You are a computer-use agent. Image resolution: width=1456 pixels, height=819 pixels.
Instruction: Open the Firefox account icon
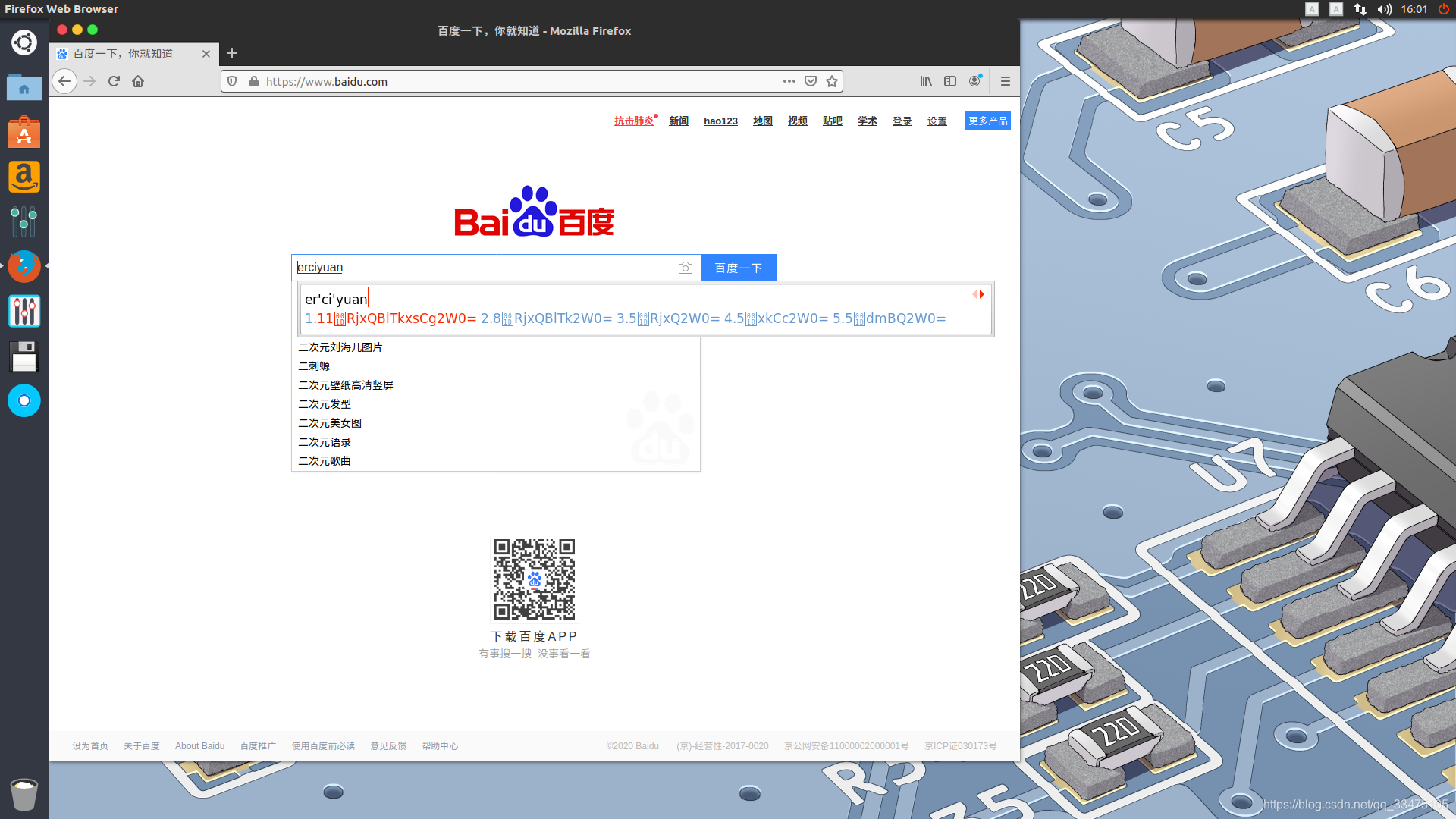974,81
